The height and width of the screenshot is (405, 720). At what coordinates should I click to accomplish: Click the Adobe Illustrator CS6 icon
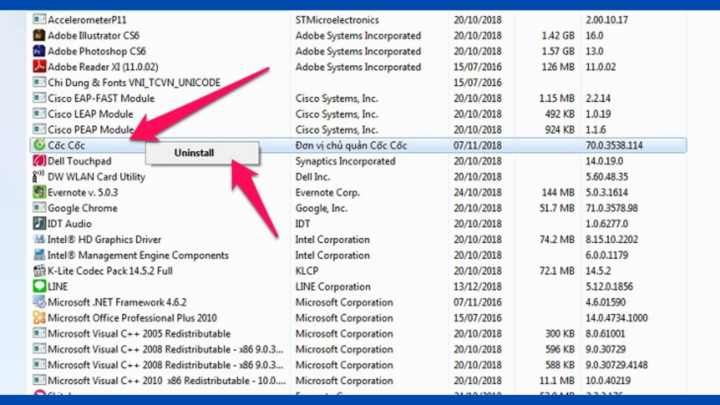coord(39,35)
